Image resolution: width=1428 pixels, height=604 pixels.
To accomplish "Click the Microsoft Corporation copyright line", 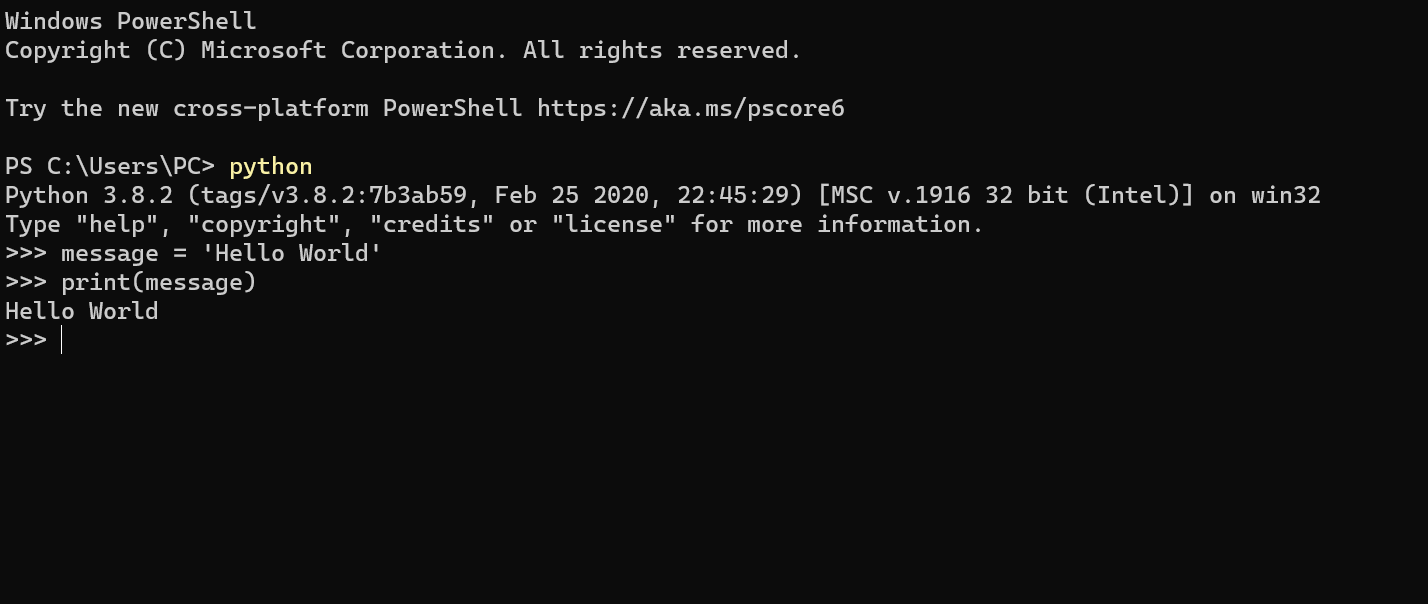I will (x=403, y=50).
